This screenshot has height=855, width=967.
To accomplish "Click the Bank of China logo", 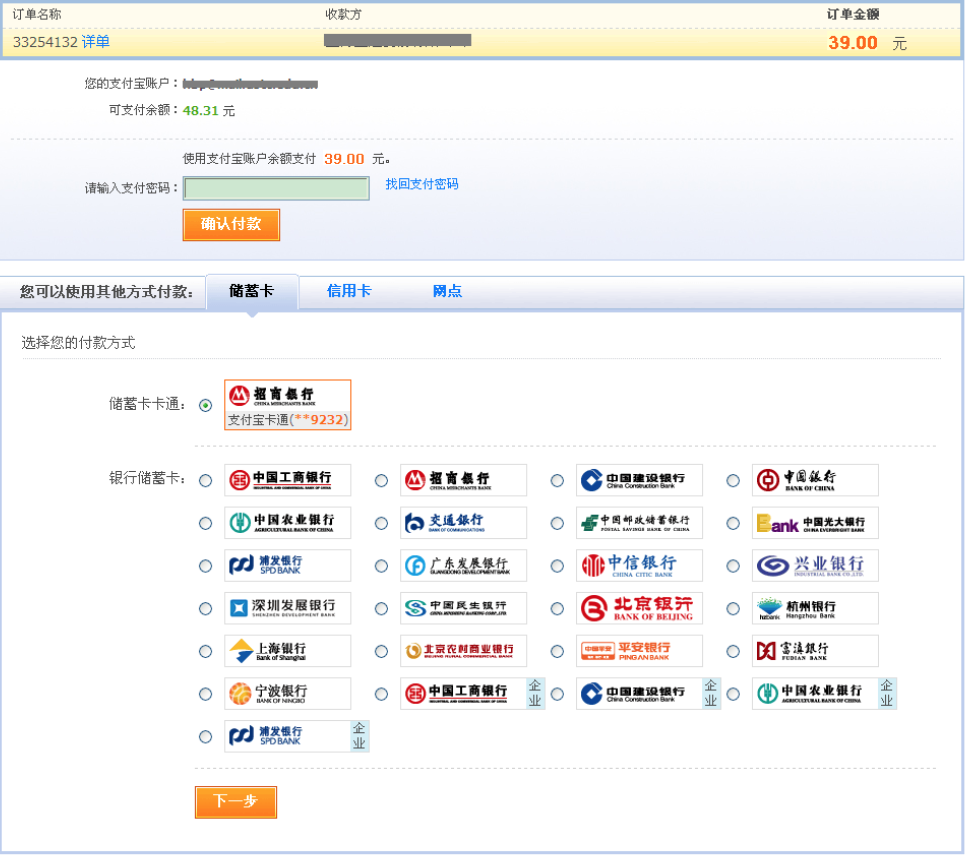I will pos(814,480).
